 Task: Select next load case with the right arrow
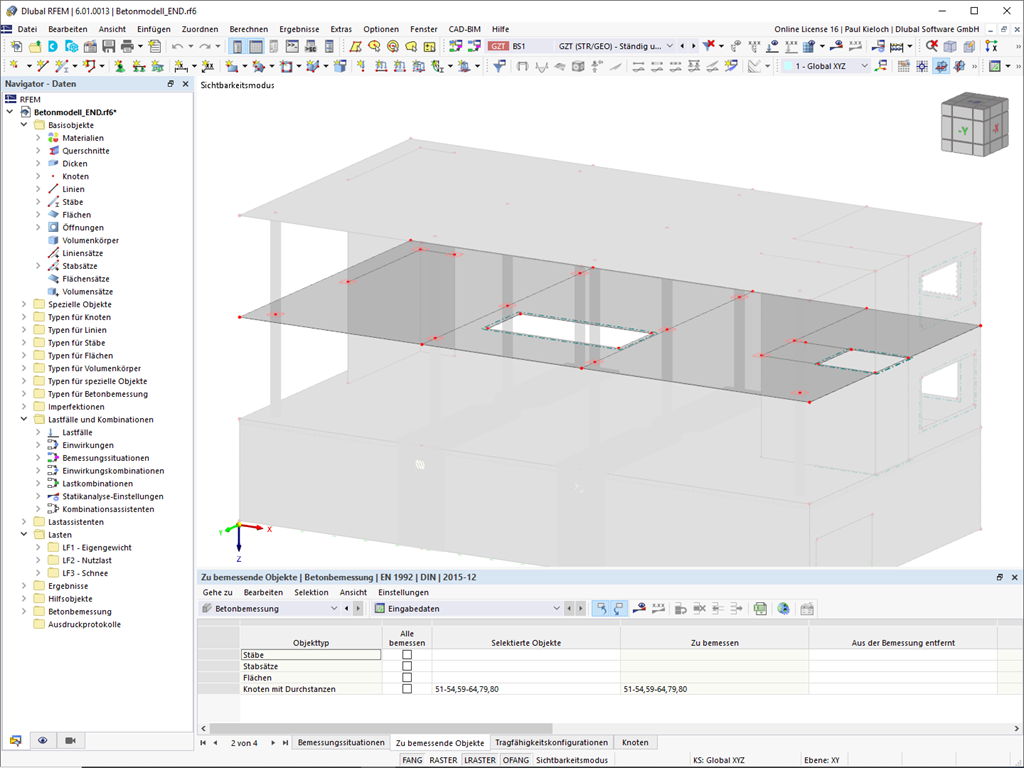click(694, 46)
